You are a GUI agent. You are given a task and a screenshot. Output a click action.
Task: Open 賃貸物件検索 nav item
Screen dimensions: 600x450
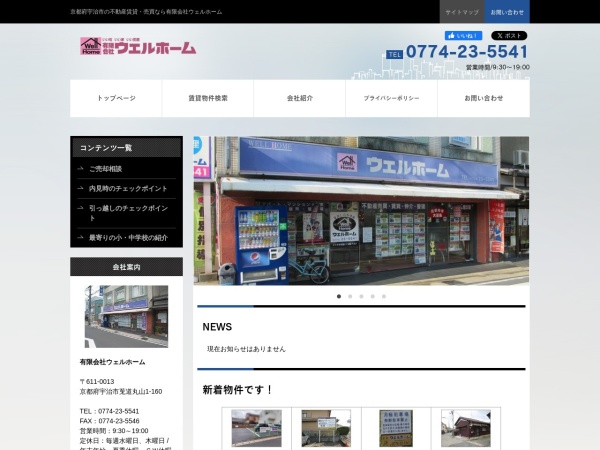208,98
